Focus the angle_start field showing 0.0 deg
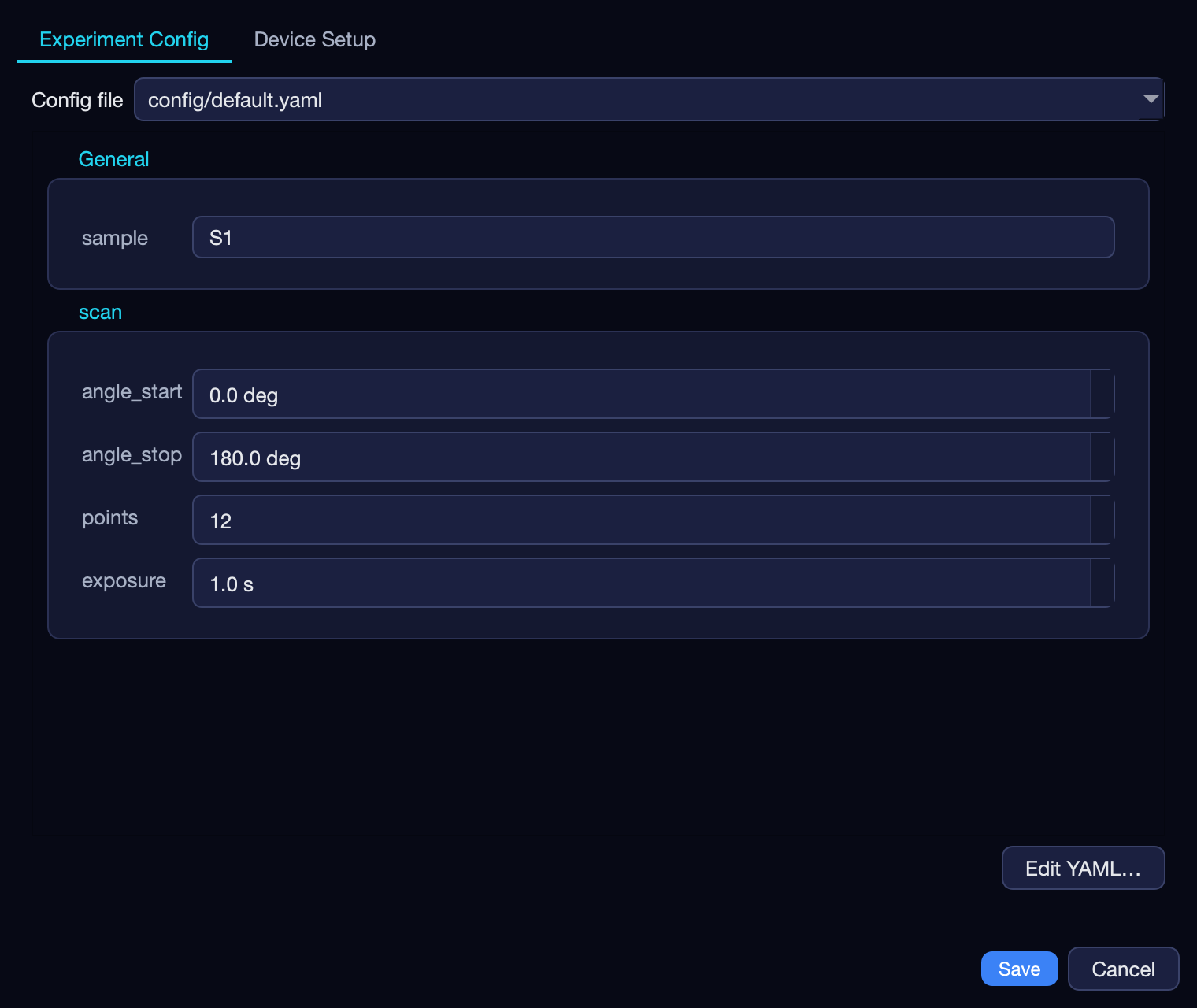The image size is (1197, 1008). tap(654, 394)
